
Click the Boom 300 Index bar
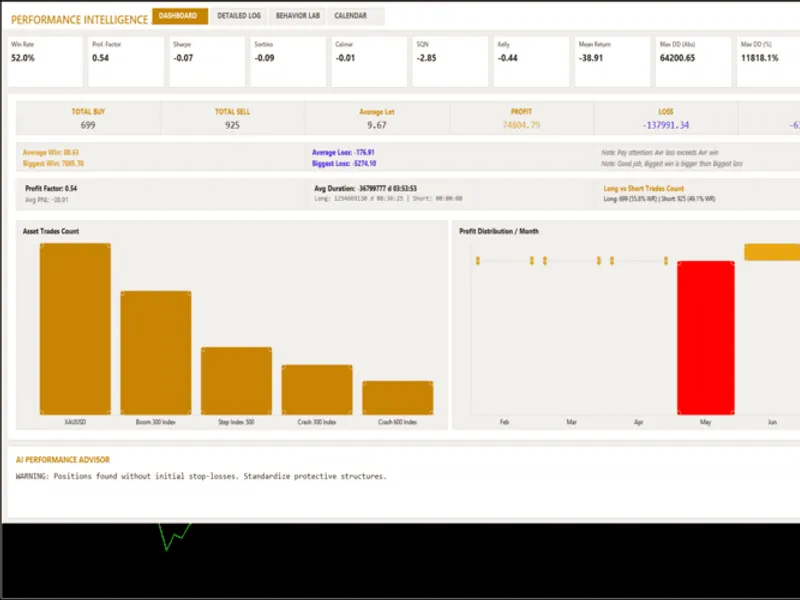pos(156,353)
